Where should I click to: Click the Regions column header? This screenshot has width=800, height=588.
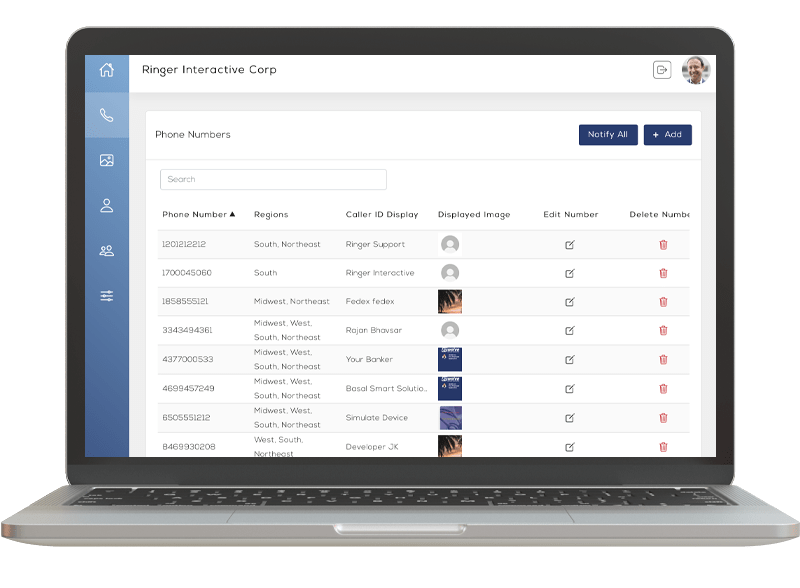(271, 214)
